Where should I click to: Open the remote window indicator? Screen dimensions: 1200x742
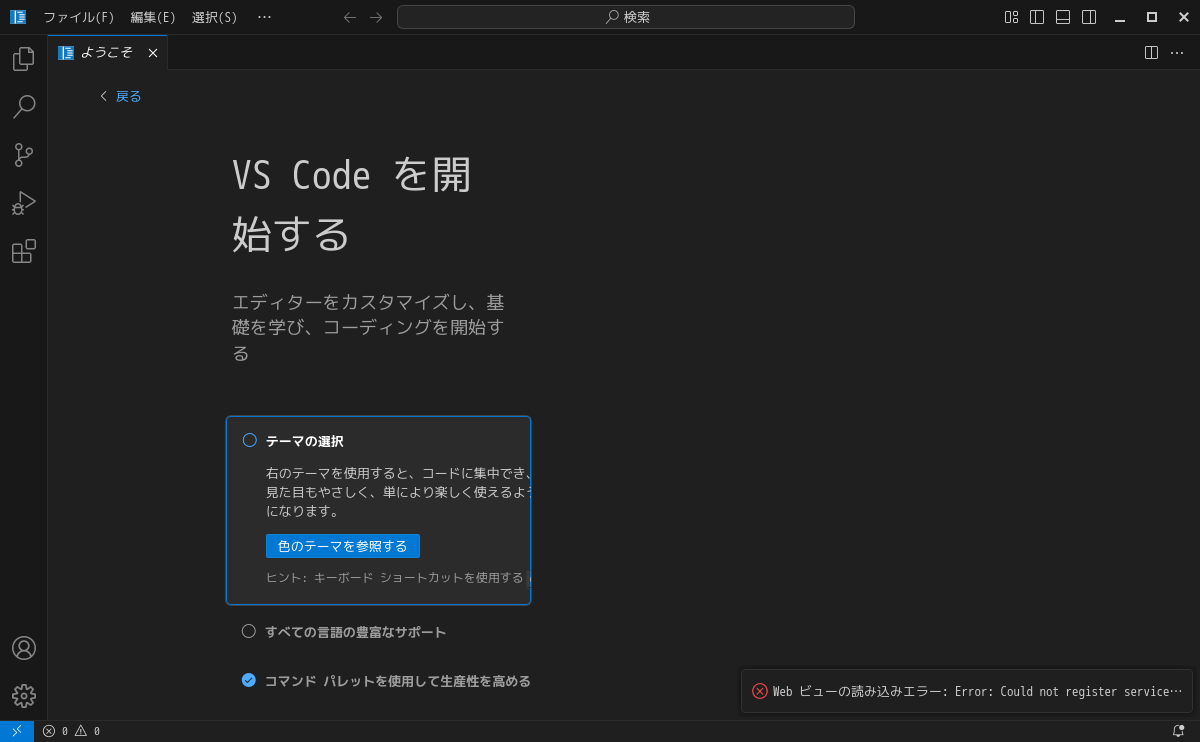pyautogui.click(x=17, y=731)
